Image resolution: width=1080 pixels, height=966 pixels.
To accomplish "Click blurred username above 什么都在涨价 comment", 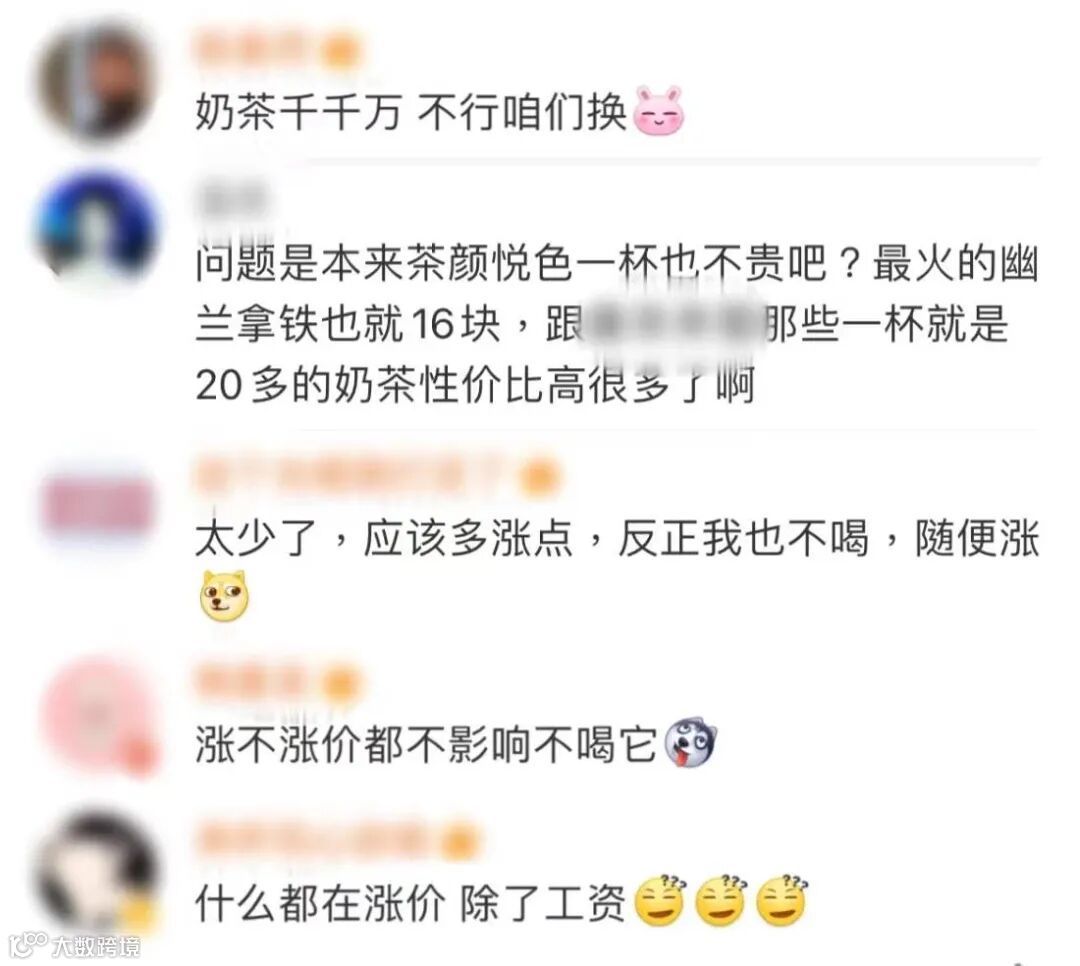I will (336, 841).
